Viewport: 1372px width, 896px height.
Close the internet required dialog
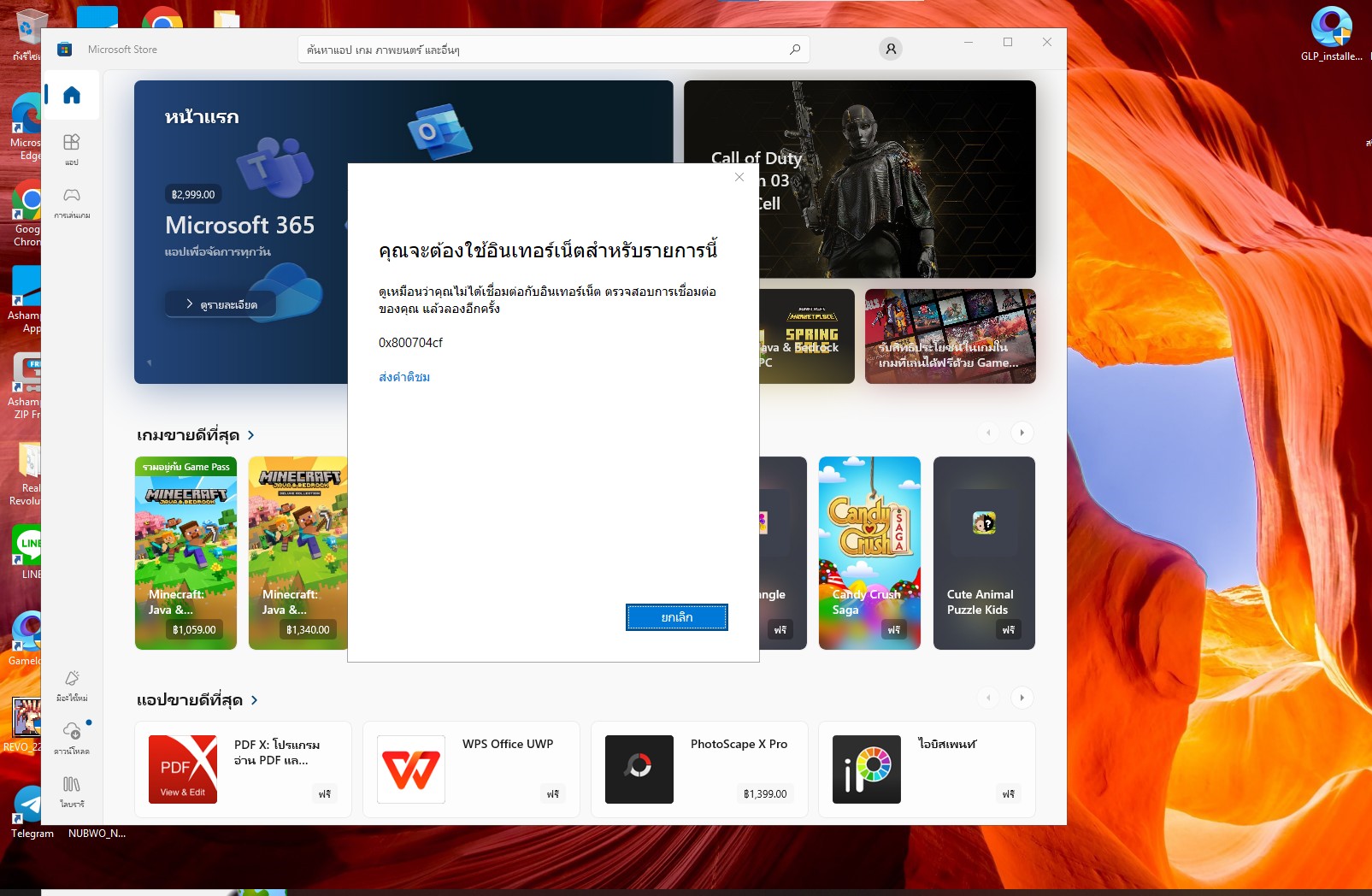(739, 177)
